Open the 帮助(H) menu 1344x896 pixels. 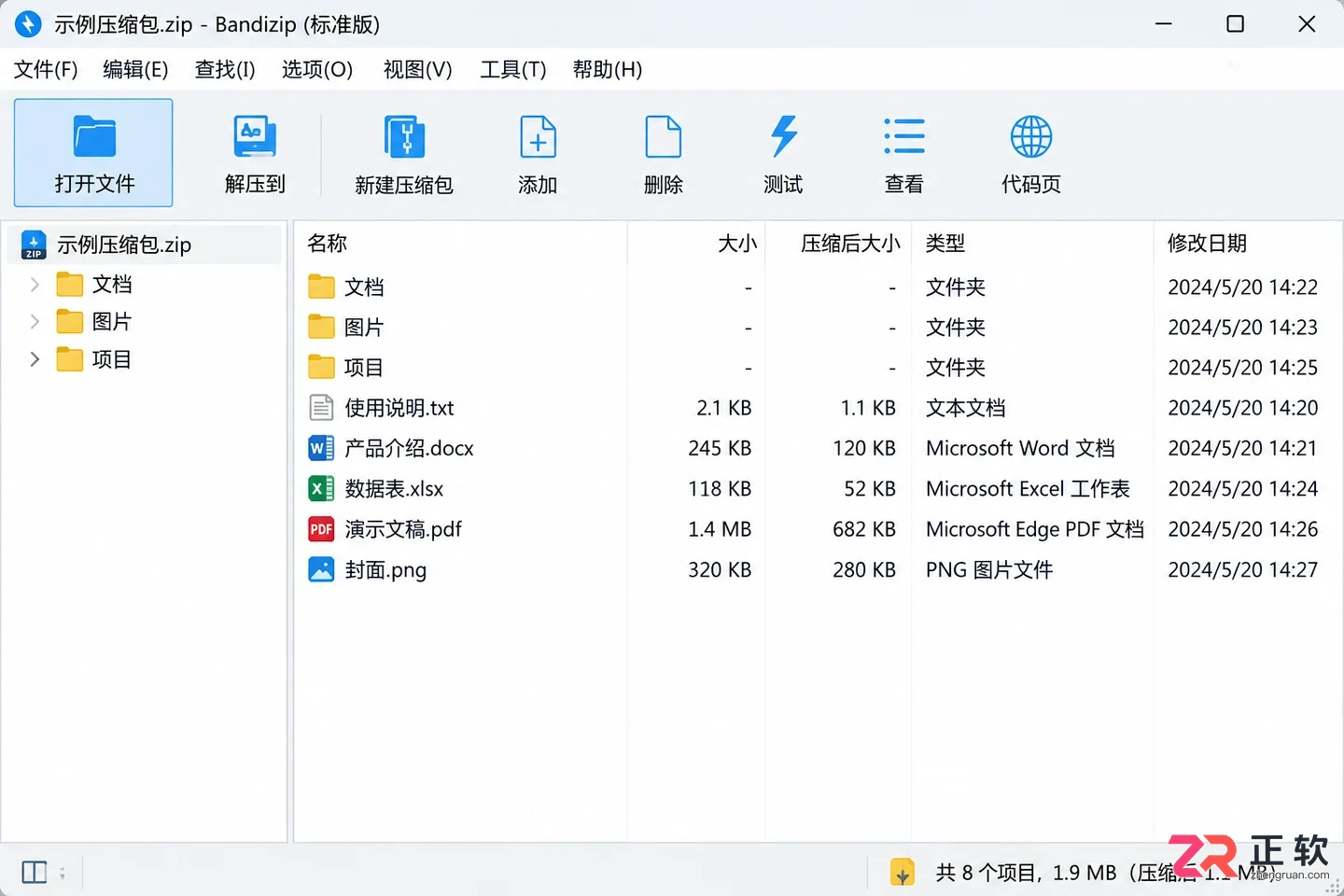[x=608, y=70]
